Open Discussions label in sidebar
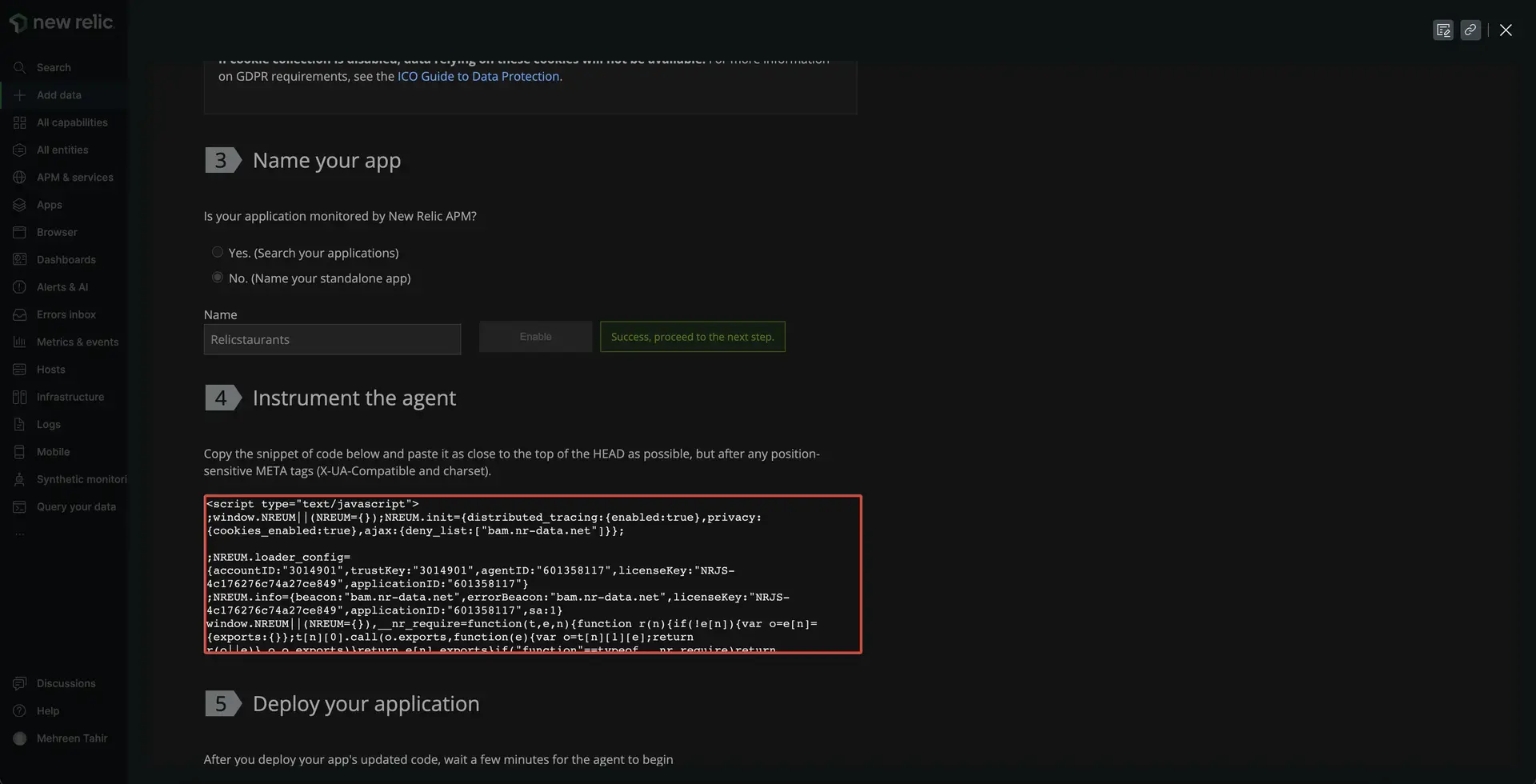The height and width of the screenshot is (784, 1536). 66,683
